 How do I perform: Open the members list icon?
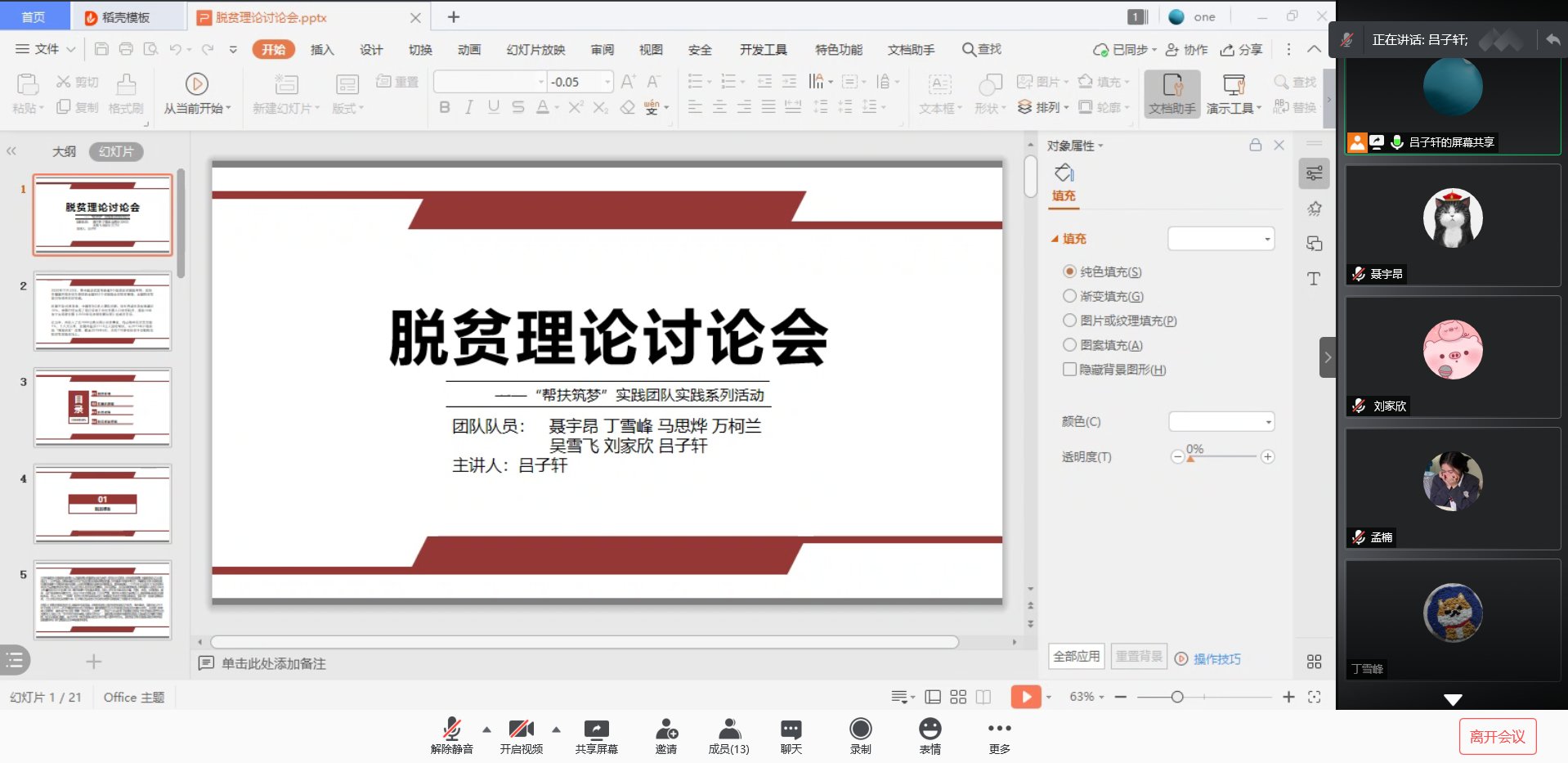coord(728,729)
